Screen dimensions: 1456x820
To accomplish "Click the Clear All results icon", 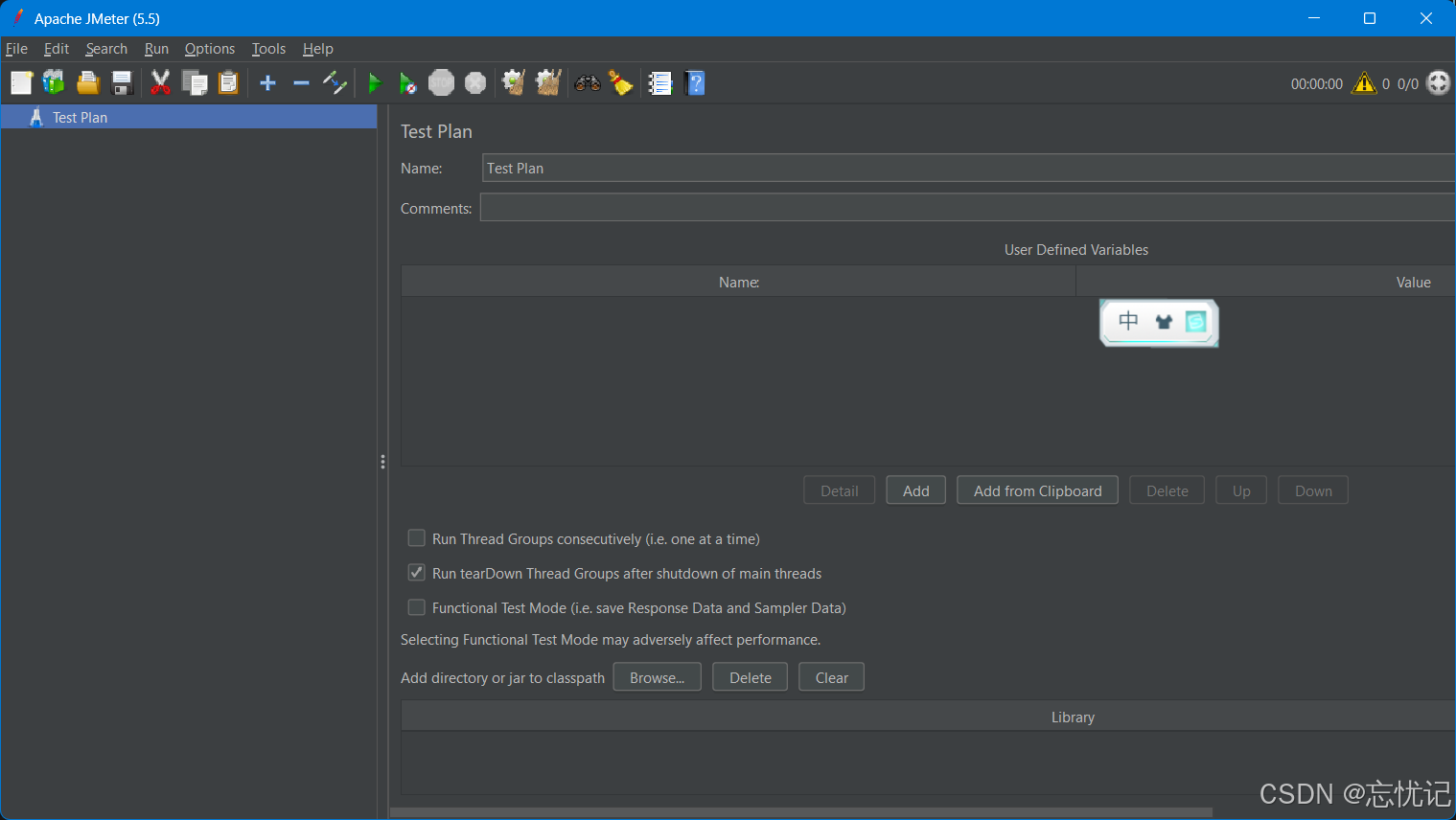I will pyautogui.click(x=548, y=83).
